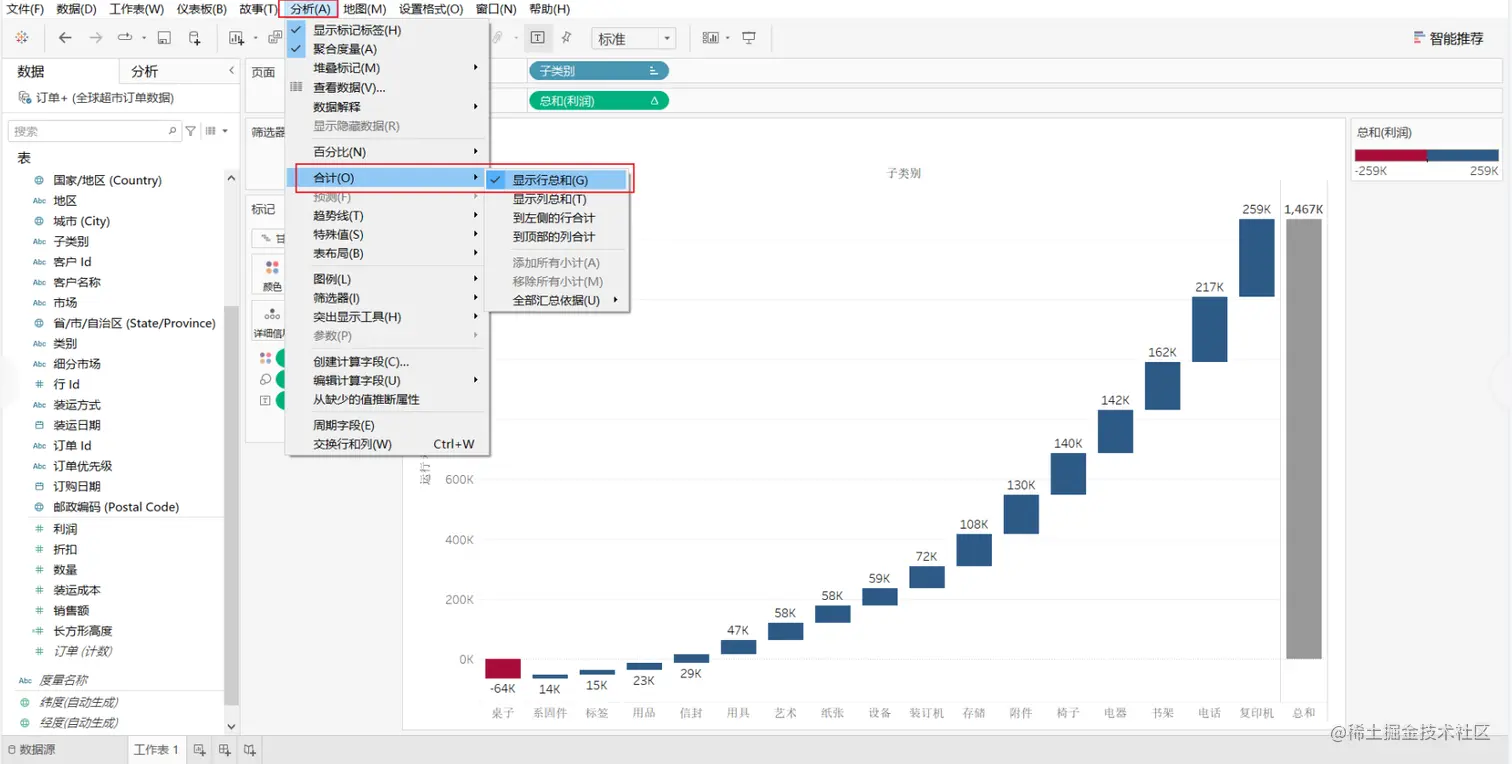Click the gray 总和 total bar

click(1303, 439)
